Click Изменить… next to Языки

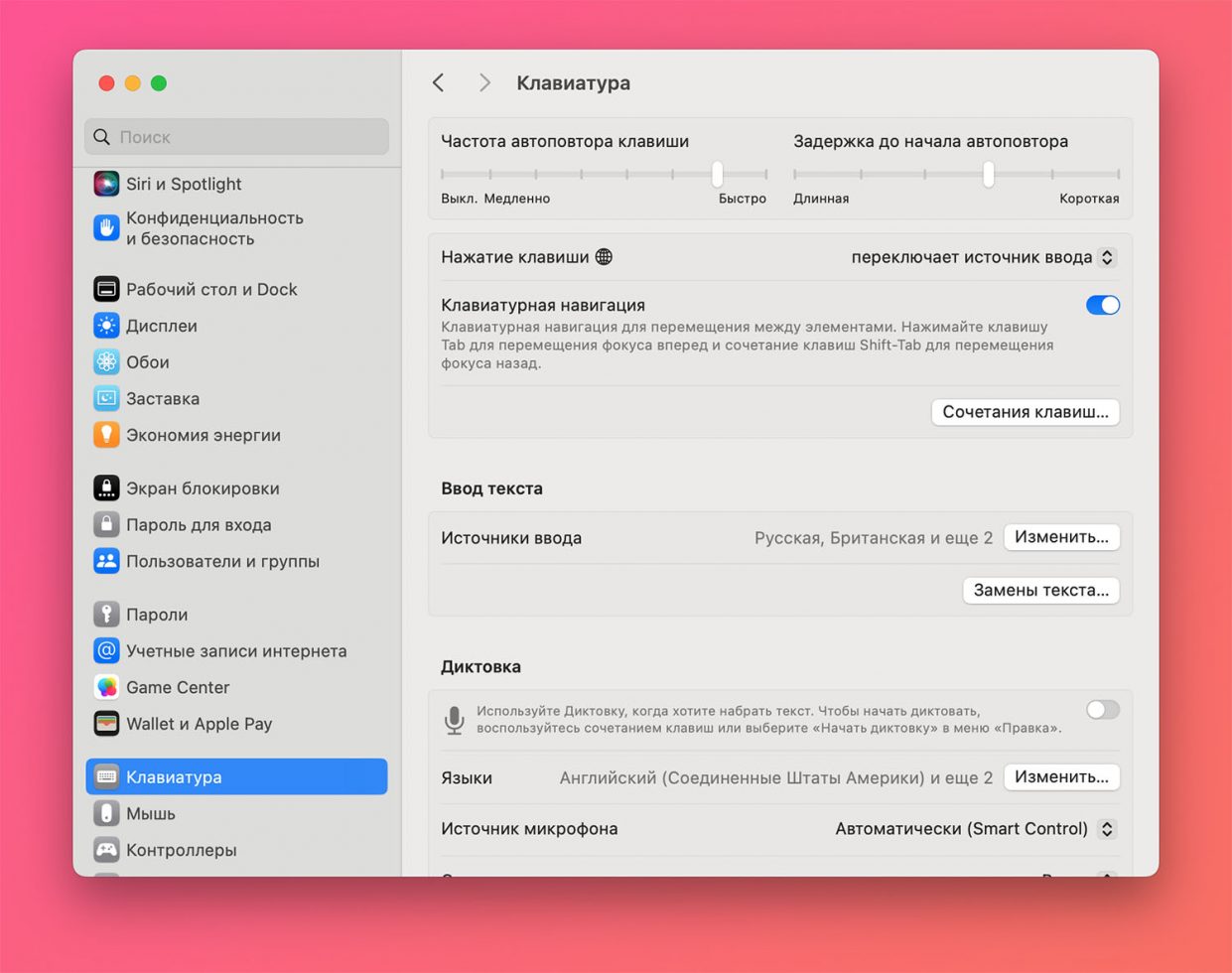tap(1061, 776)
